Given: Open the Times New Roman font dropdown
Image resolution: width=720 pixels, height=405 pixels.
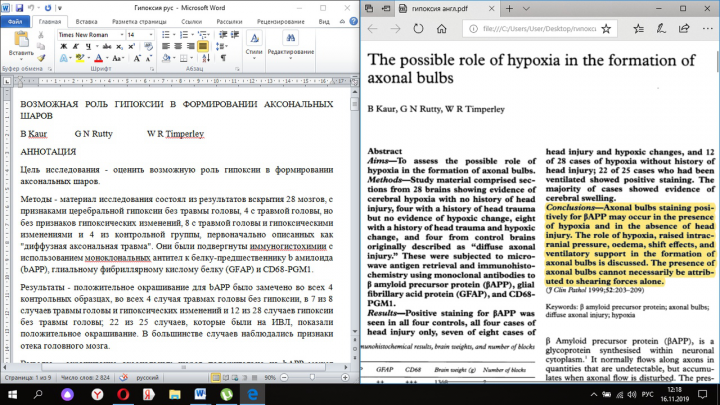Looking at the screenshot, I should pyautogui.click(x=91, y=35).
